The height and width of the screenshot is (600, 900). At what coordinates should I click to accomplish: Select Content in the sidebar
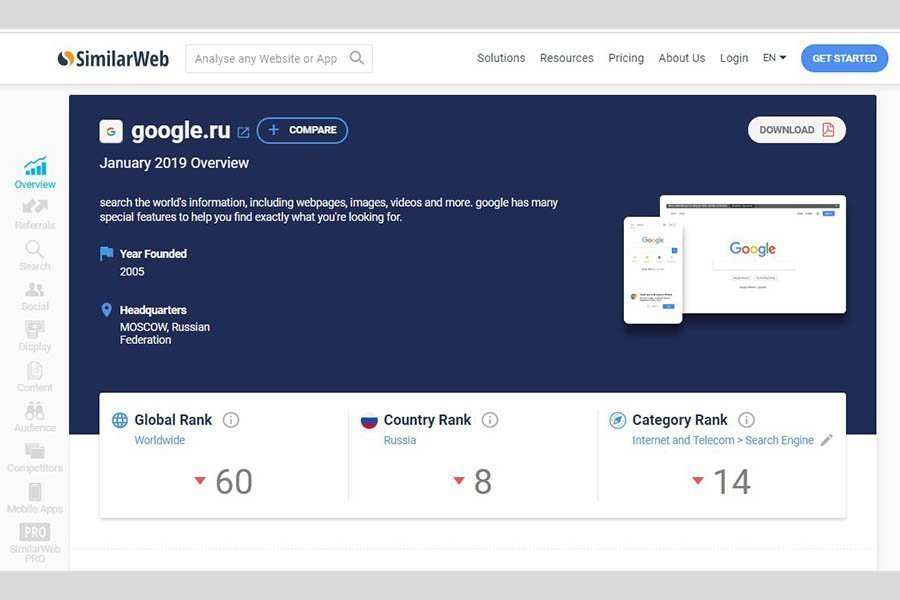click(34, 377)
